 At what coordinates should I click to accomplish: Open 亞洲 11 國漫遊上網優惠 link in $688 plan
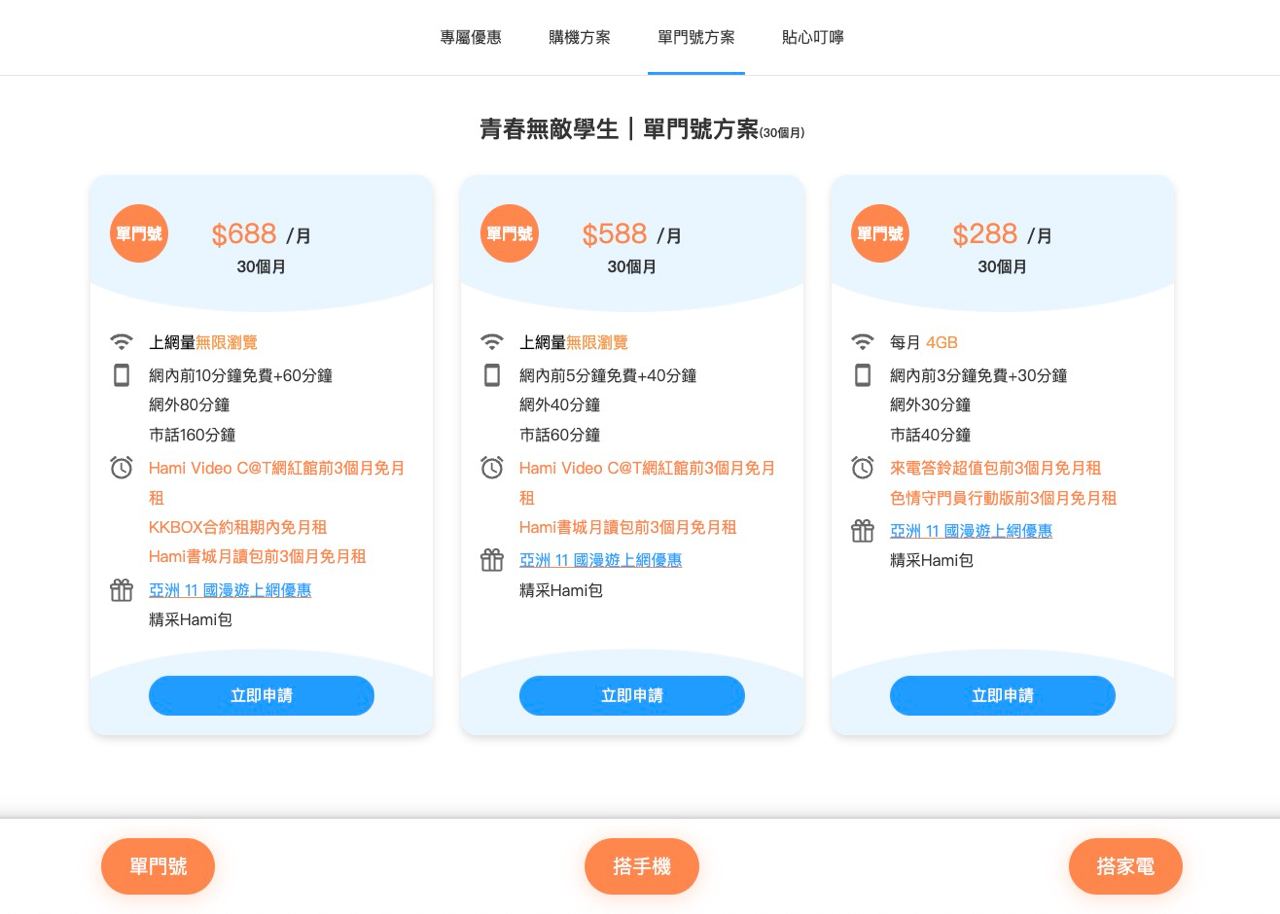click(230, 590)
